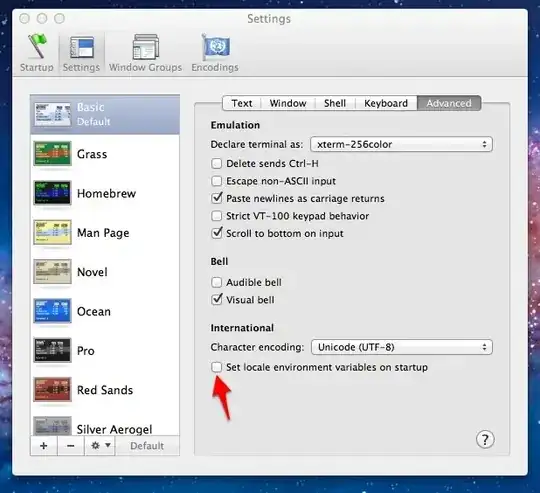Enable Delete sends Ctrl-H
Screen dimensions: 540x493
pos(217,163)
